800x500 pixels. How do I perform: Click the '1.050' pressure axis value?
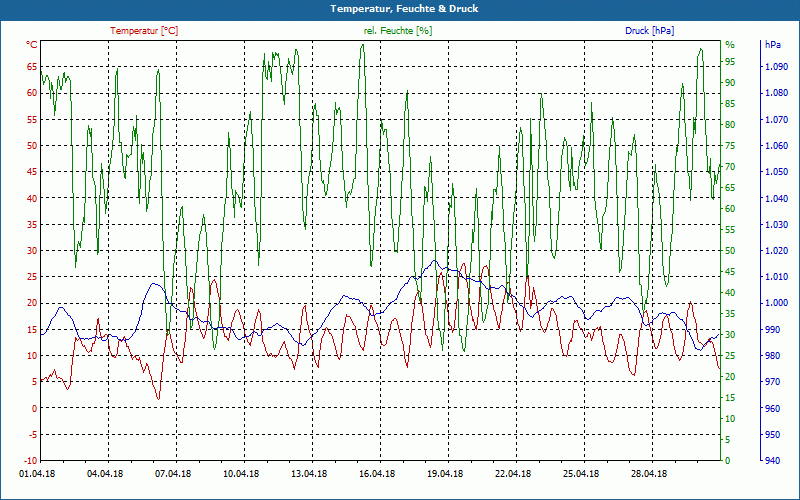tap(777, 171)
